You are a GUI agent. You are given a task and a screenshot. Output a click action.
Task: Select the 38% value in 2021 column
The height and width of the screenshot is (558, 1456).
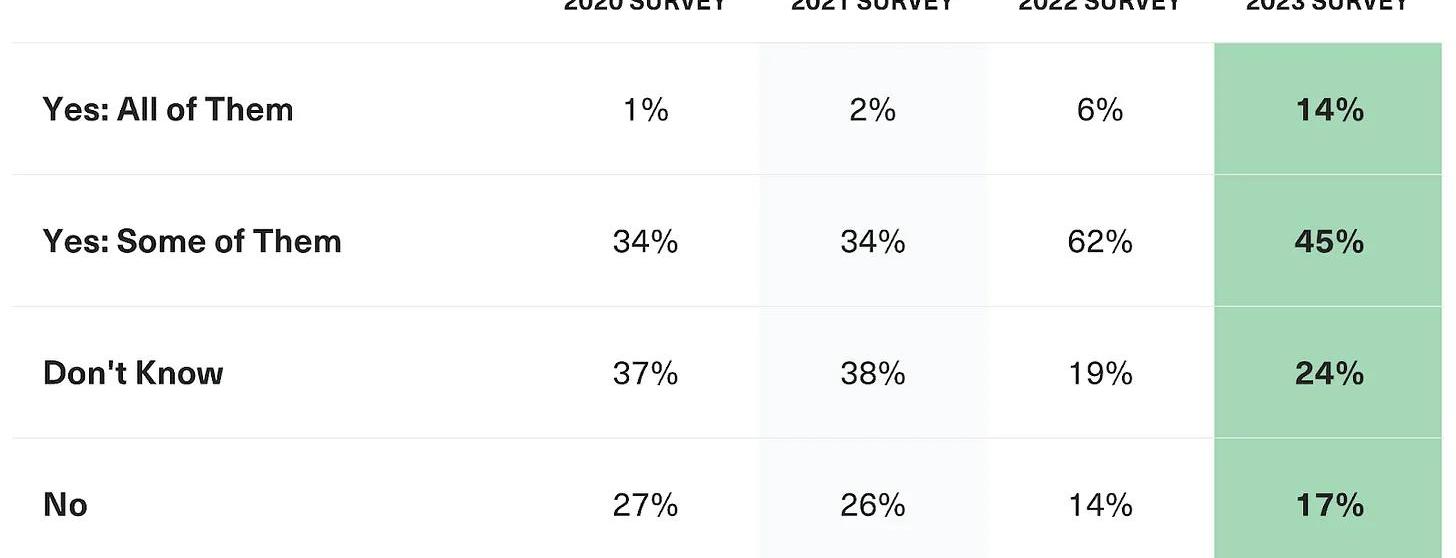[x=872, y=373]
